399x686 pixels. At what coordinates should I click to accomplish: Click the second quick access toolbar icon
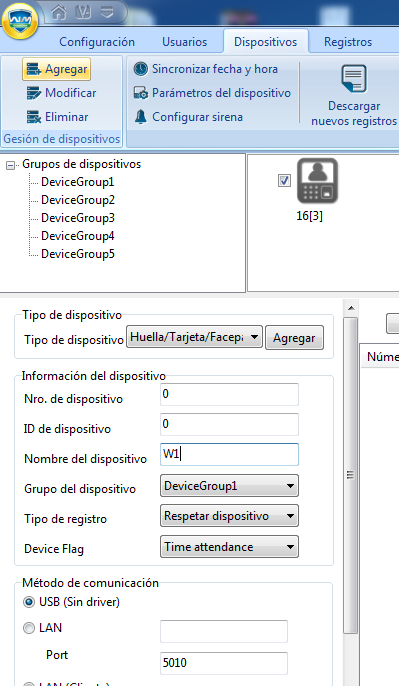pos(84,13)
